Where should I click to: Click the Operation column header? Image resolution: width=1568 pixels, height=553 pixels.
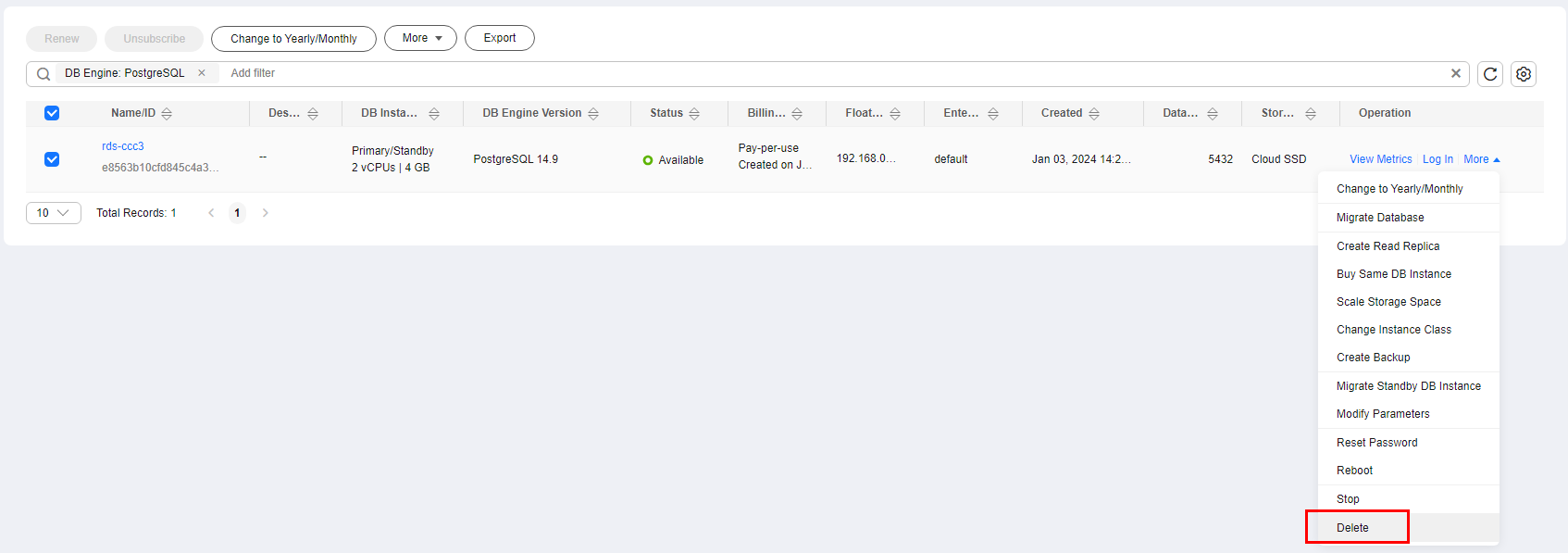pos(1385,113)
